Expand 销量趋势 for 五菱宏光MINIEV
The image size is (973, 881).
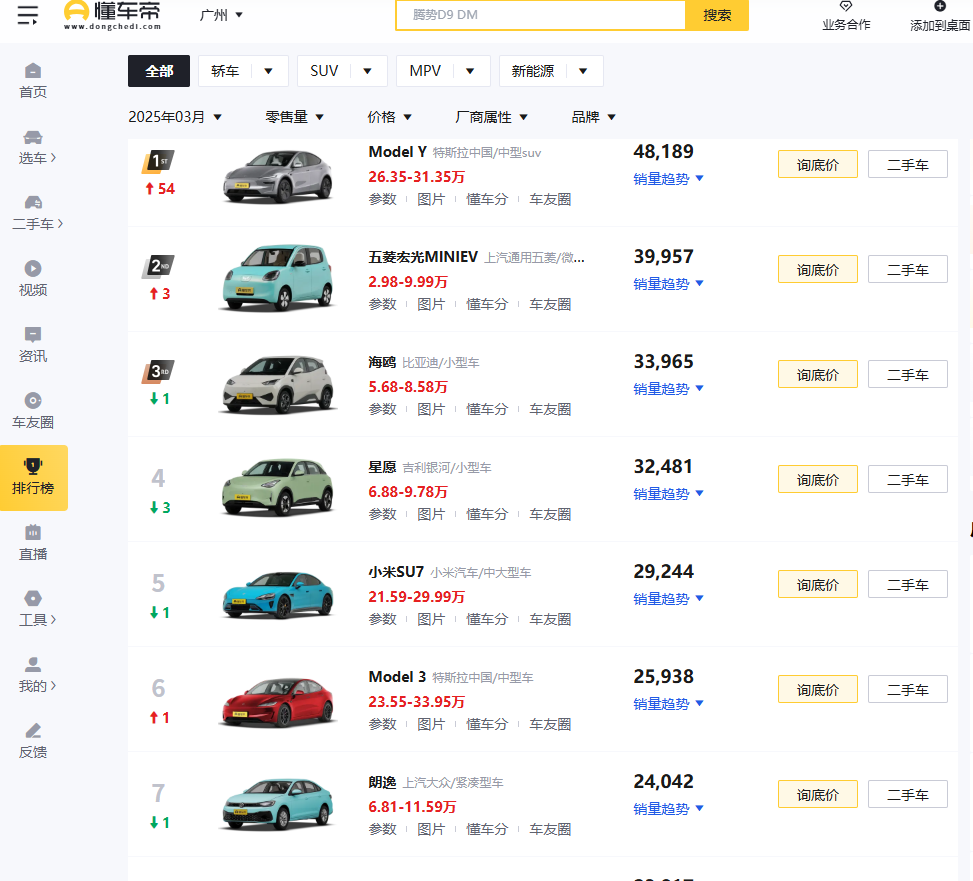tap(668, 284)
